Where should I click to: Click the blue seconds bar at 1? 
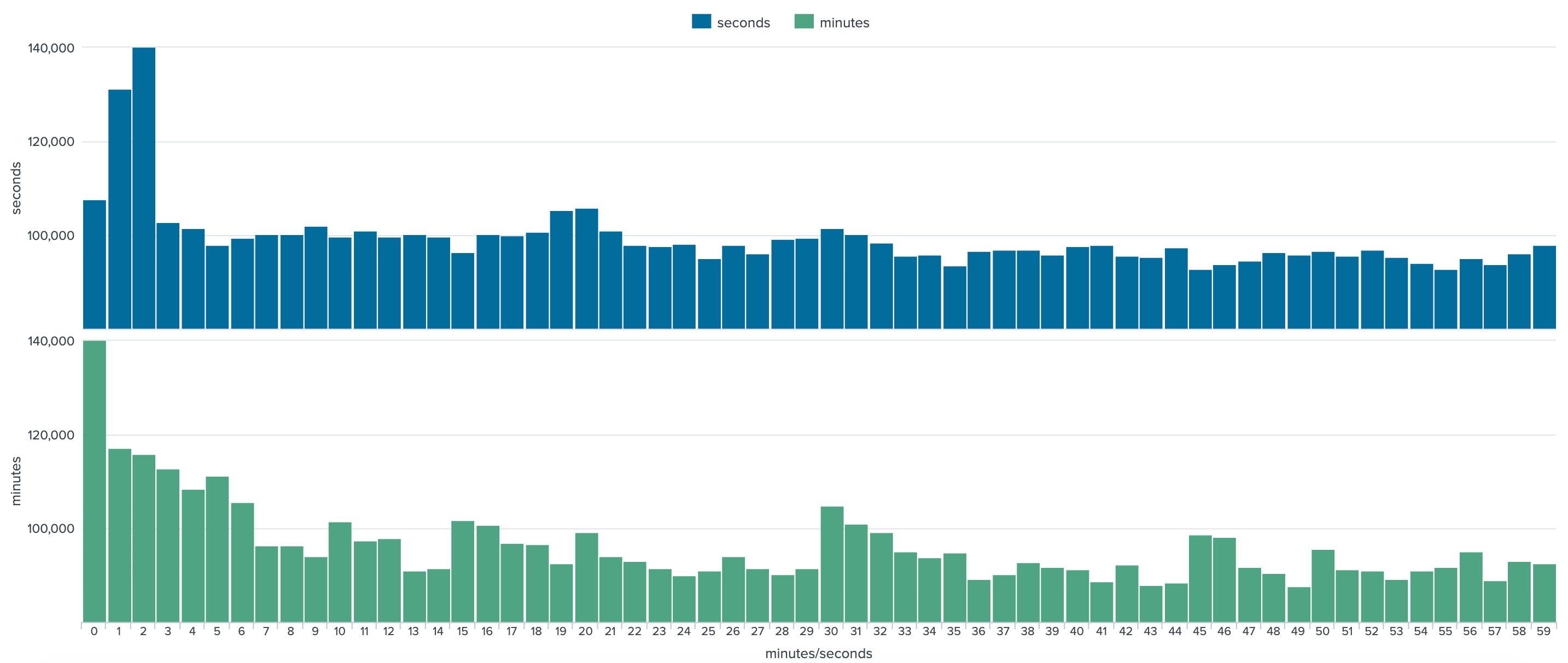119,210
